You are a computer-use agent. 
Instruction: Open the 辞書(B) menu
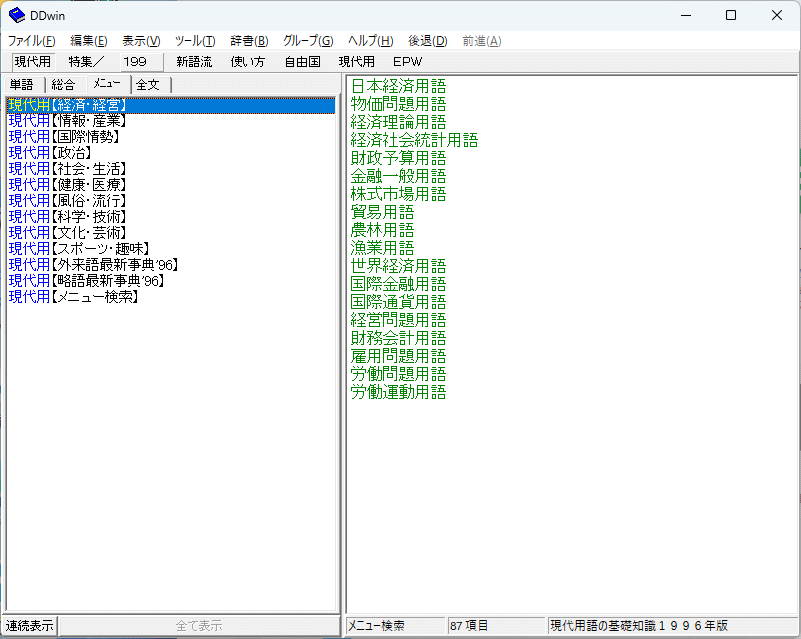249,41
